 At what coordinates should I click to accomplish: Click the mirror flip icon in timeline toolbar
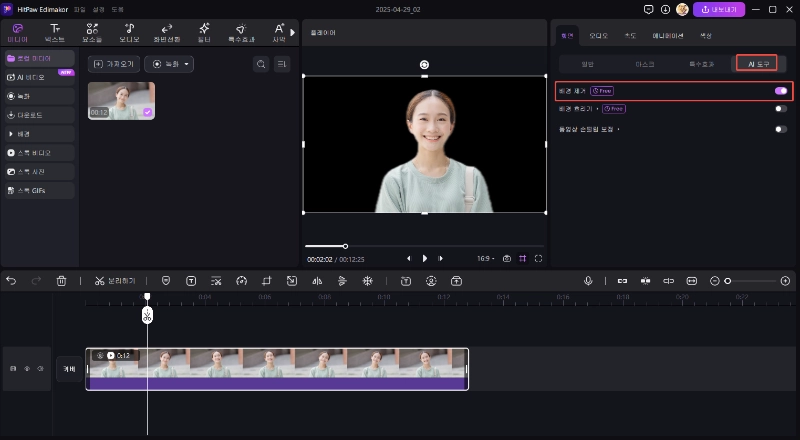[x=317, y=281]
